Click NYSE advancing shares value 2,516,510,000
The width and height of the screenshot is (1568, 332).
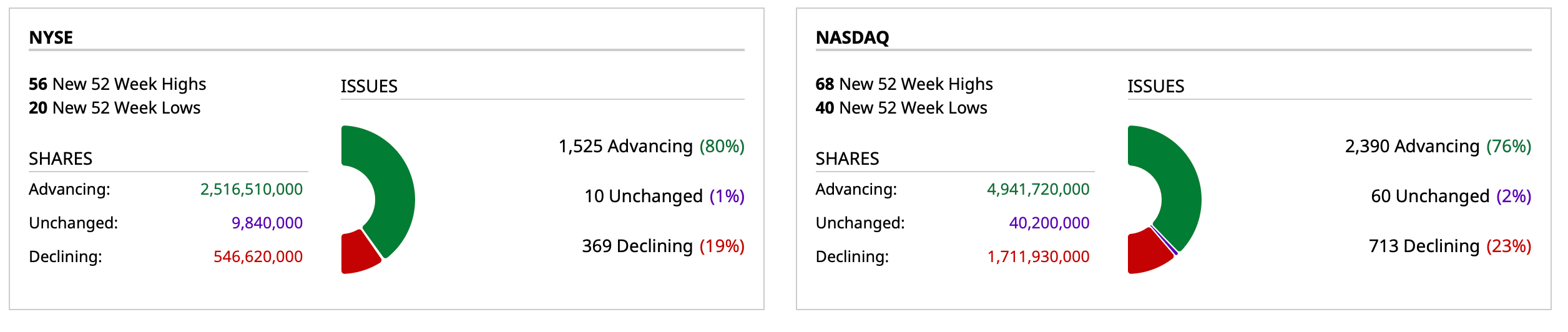tap(252, 189)
